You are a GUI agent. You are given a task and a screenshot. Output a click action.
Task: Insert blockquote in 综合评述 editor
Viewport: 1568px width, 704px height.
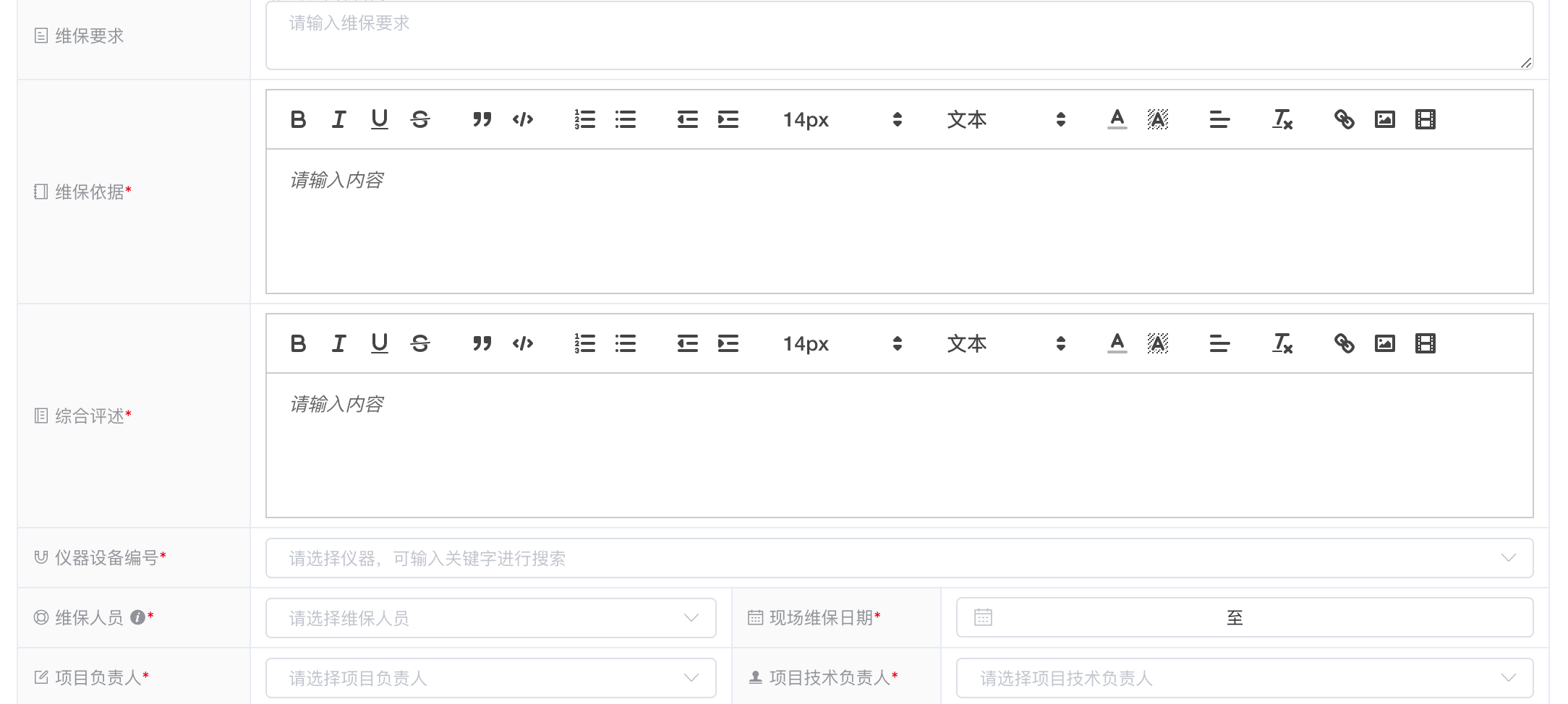(482, 343)
